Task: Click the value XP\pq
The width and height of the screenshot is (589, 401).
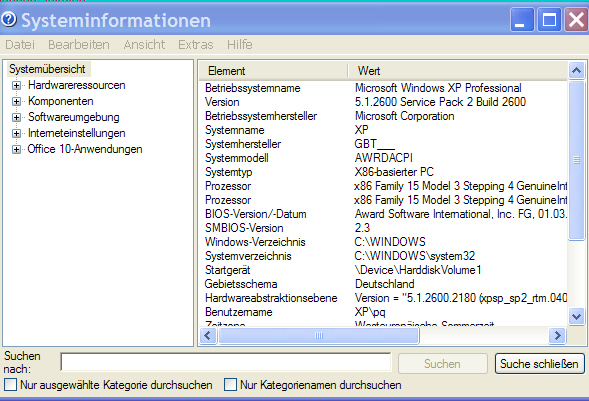Action: coord(370,312)
